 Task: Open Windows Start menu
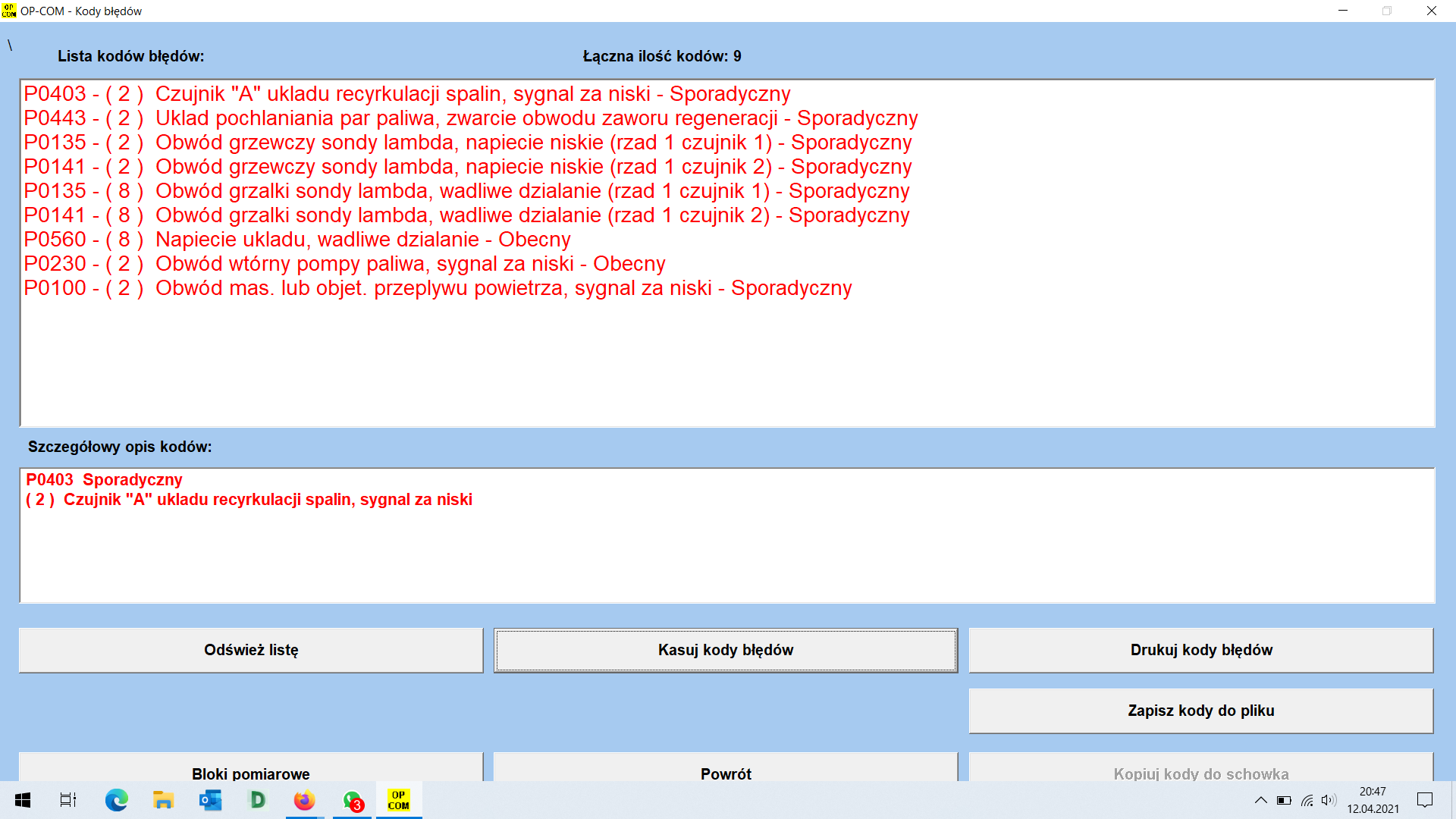click(x=23, y=800)
